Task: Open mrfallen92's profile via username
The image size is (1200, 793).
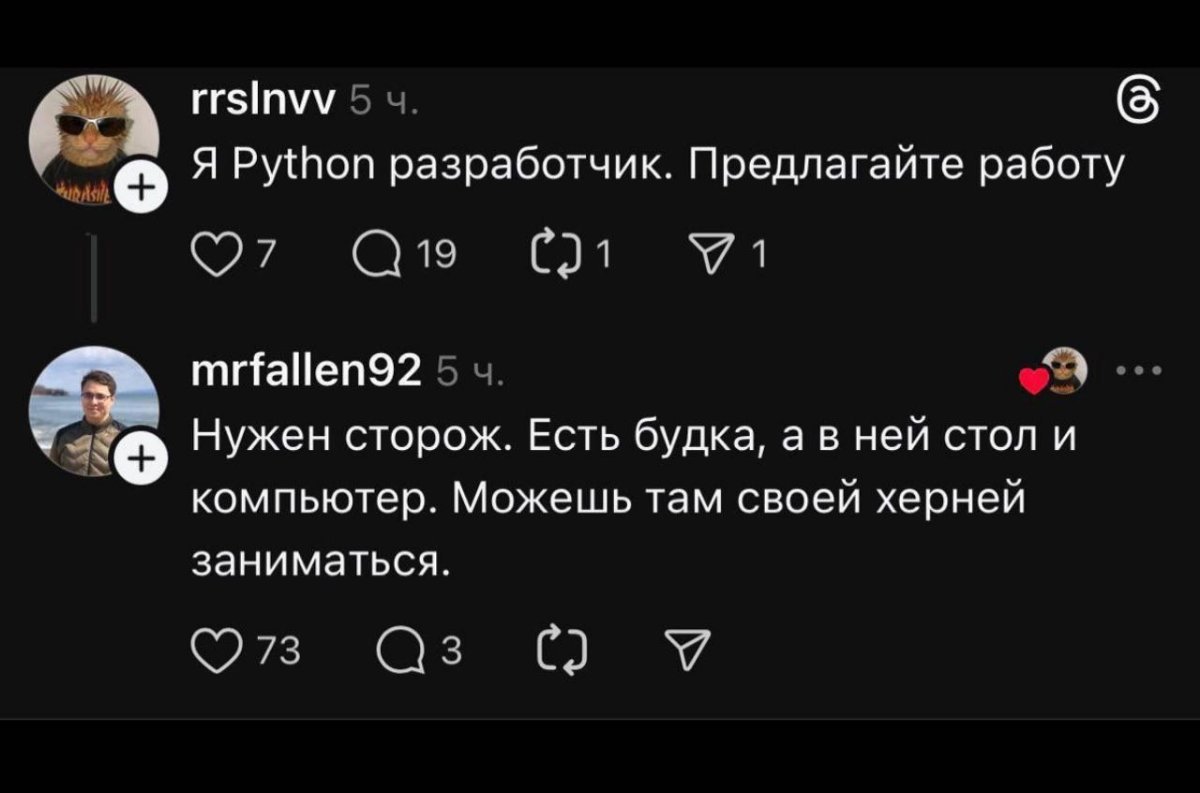Action: [x=305, y=372]
